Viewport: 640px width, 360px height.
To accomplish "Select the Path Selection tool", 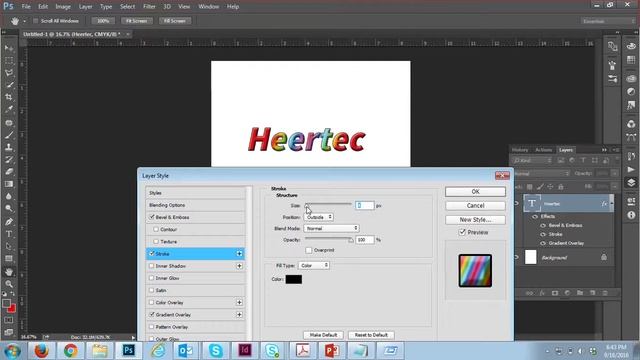I will (9, 246).
